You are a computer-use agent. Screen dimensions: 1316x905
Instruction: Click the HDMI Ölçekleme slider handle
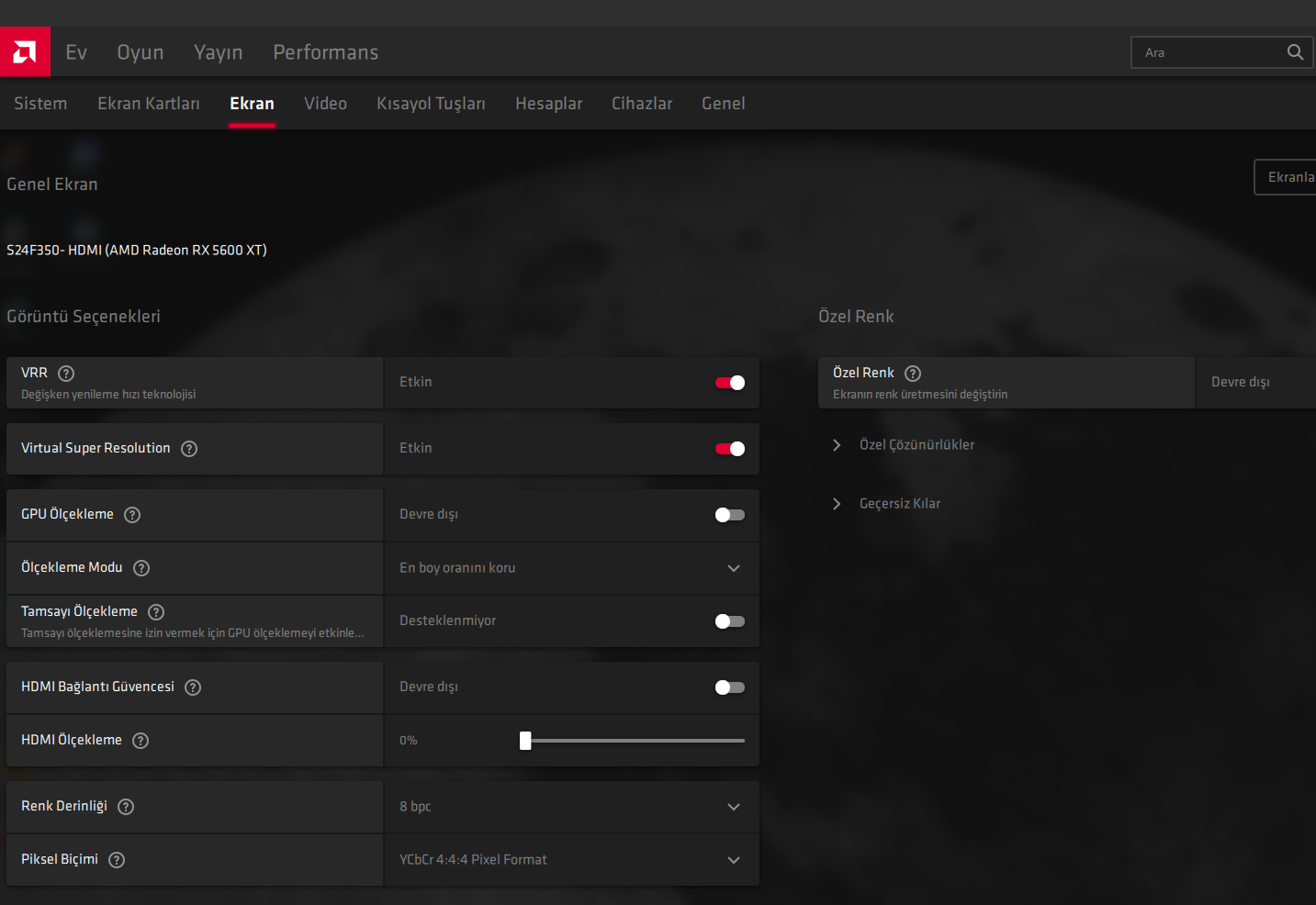525,741
